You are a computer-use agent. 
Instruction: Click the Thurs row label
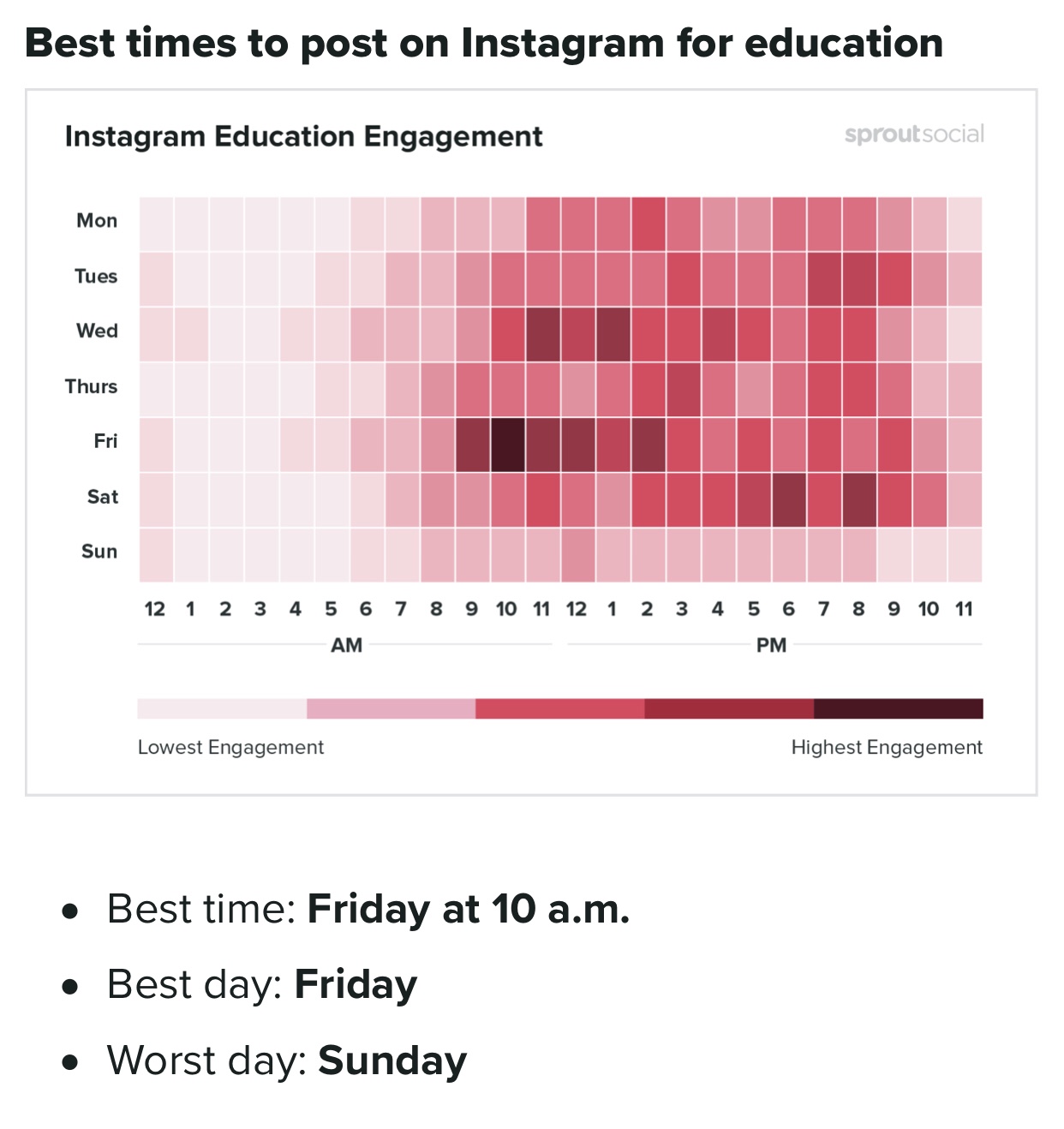tap(91, 386)
